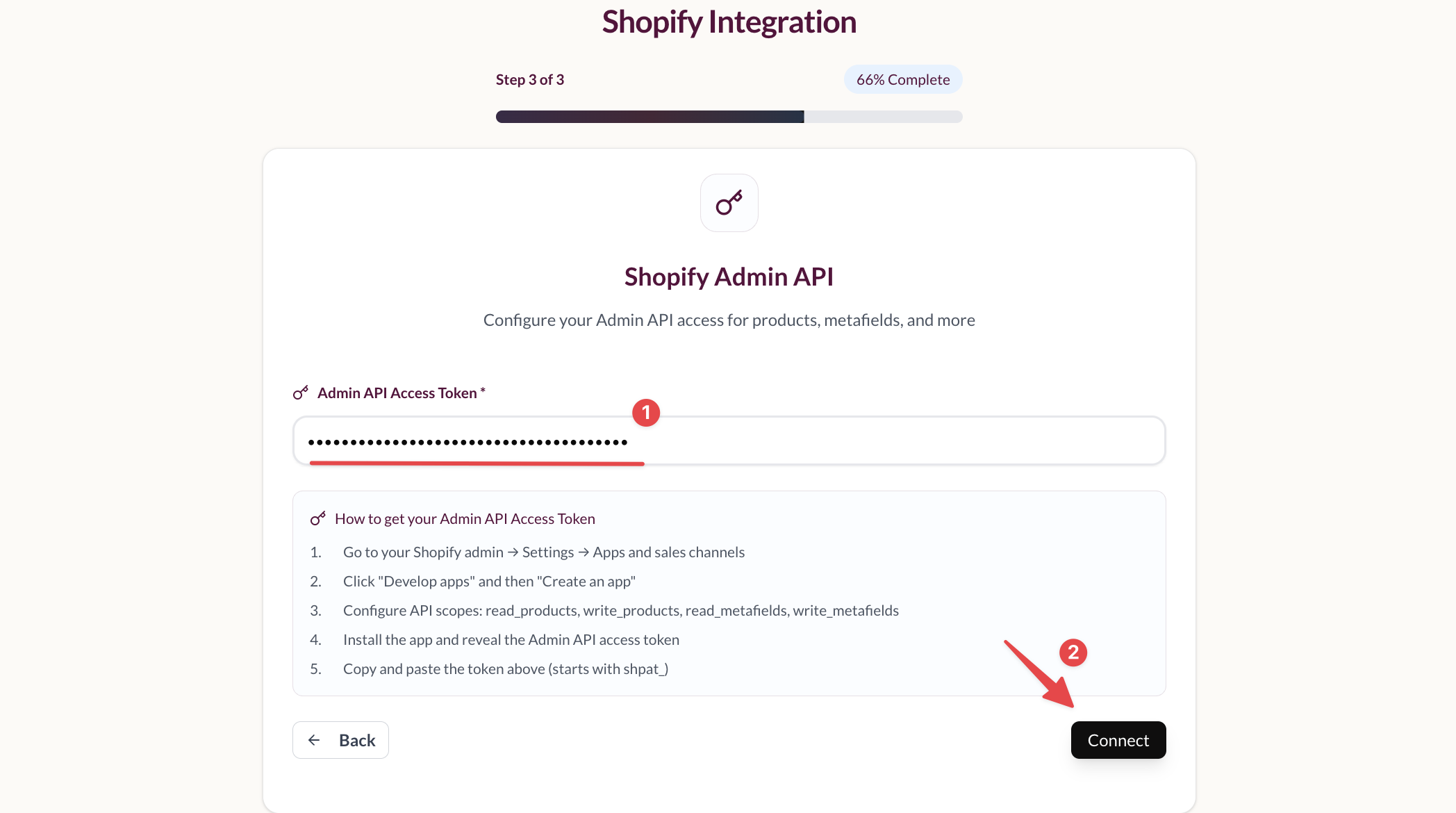Viewport: 1456px width, 813px height.
Task: Click the 'Copy and paste the token' step
Action: 505,669
